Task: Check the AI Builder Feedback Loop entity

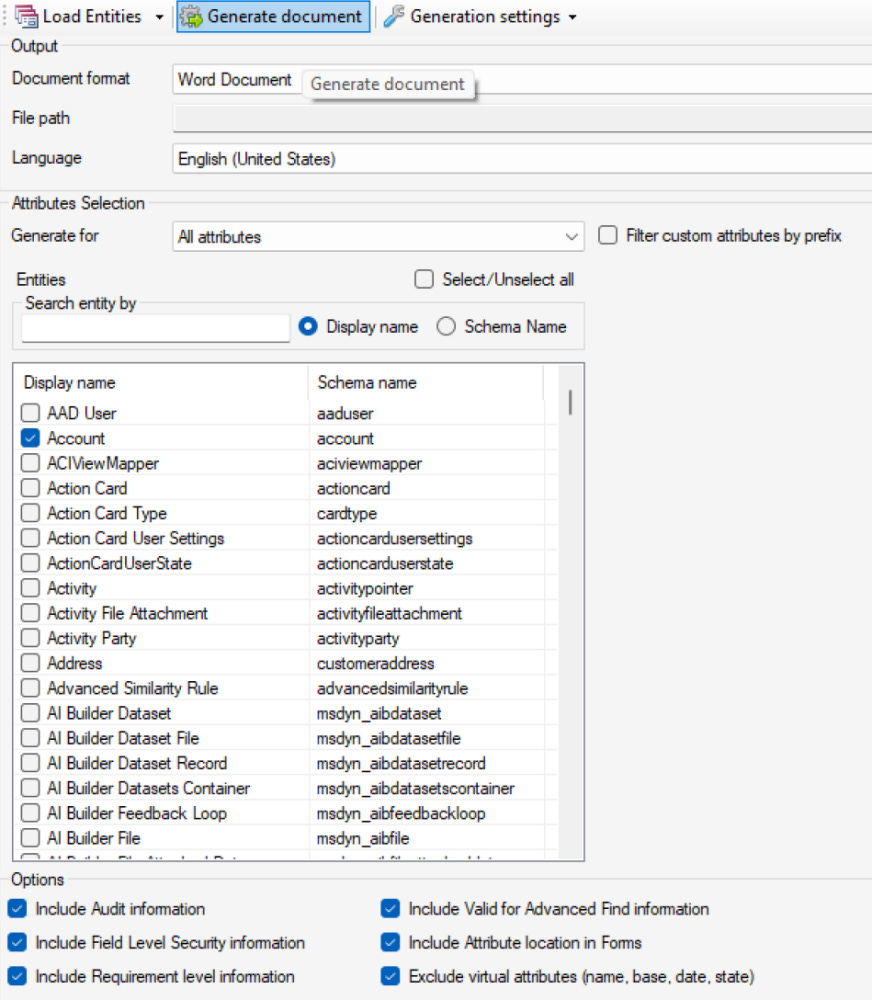Action: [30, 812]
